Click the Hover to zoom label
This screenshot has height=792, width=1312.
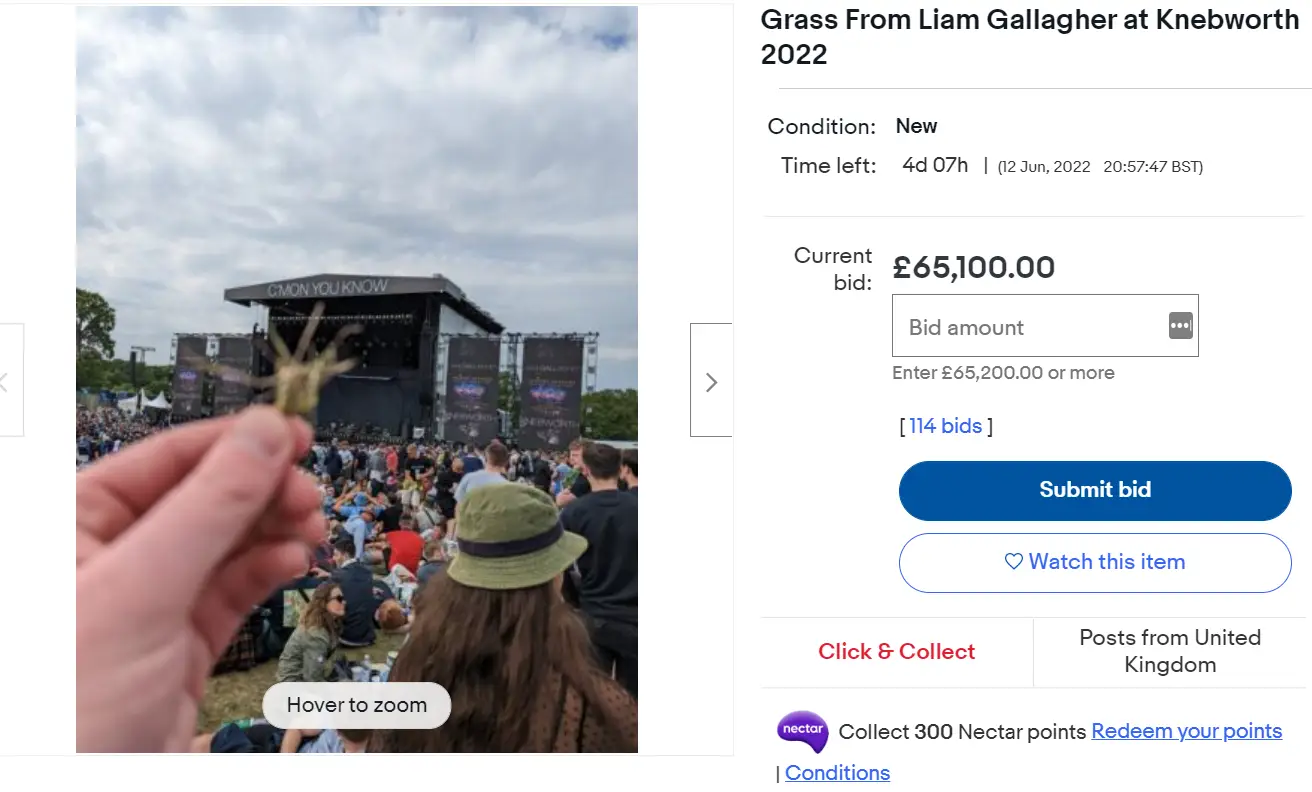click(x=357, y=705)
